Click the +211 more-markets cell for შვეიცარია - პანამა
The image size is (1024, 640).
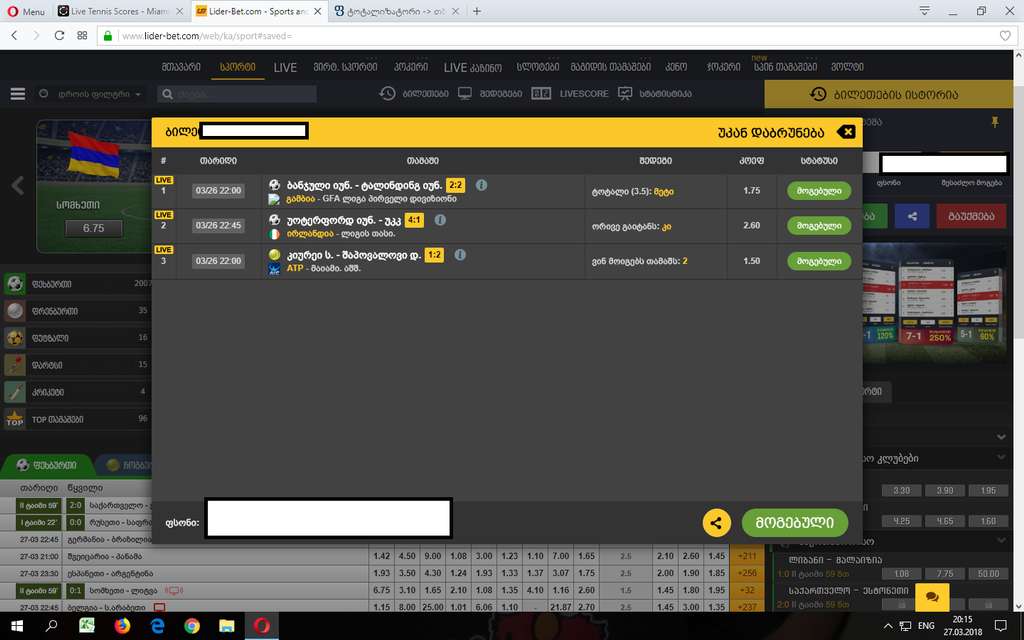747,556
